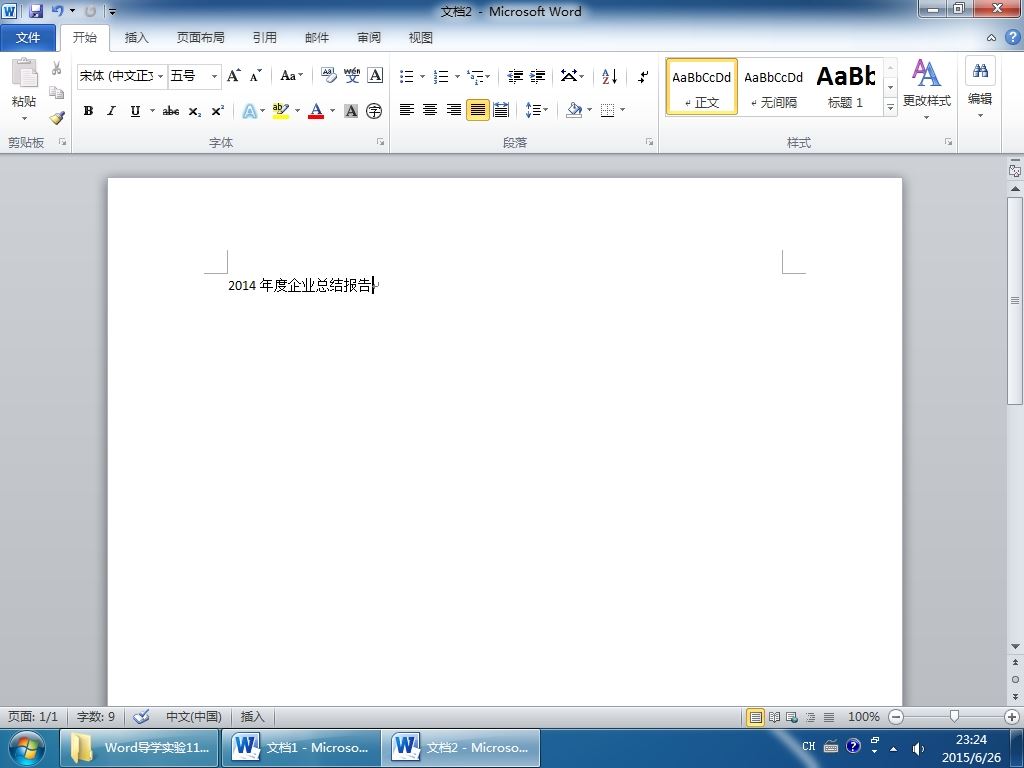Switch to Outline view icon

(810, 717)
